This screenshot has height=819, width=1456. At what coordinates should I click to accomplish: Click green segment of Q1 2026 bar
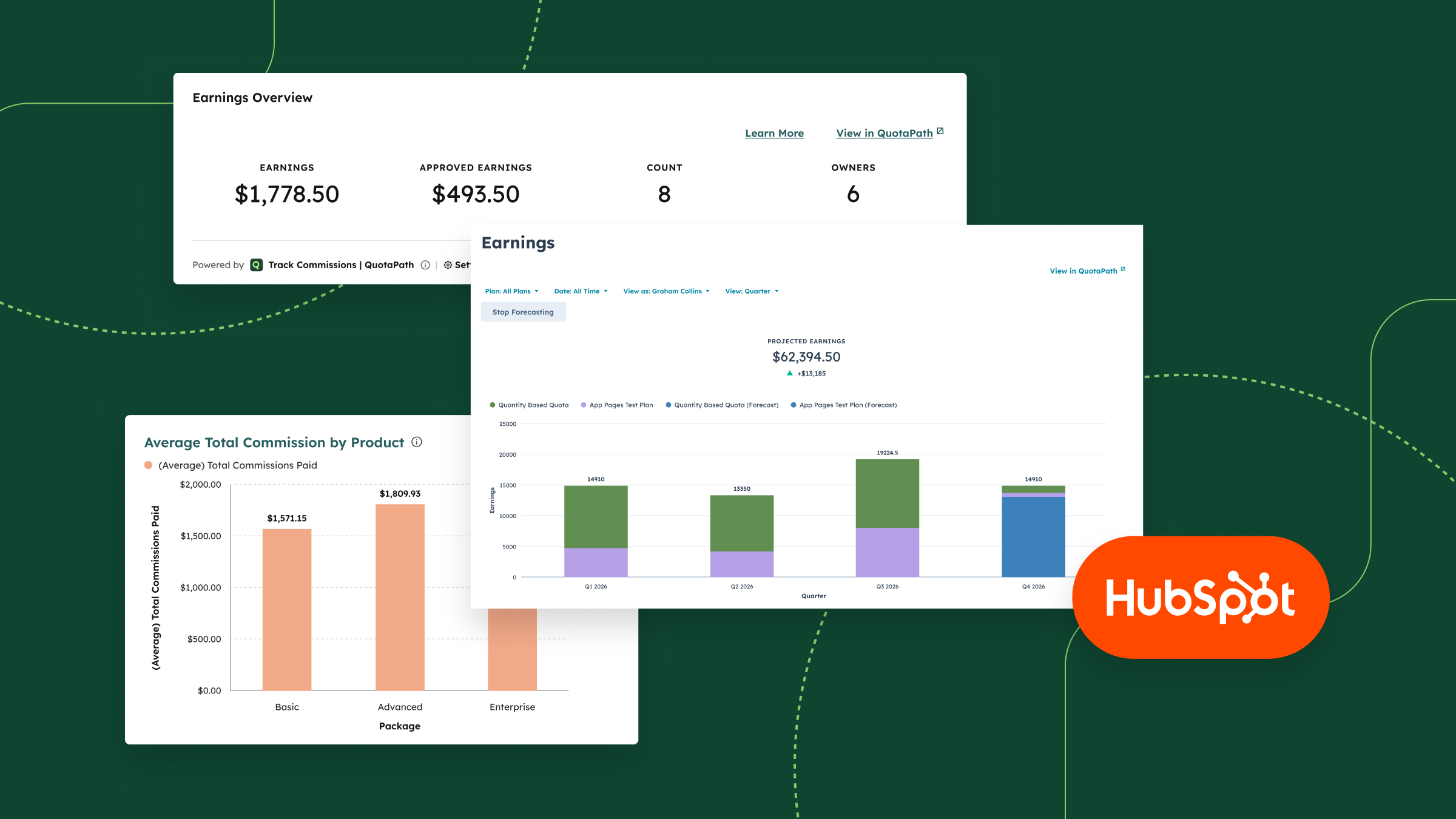(596, 517)
